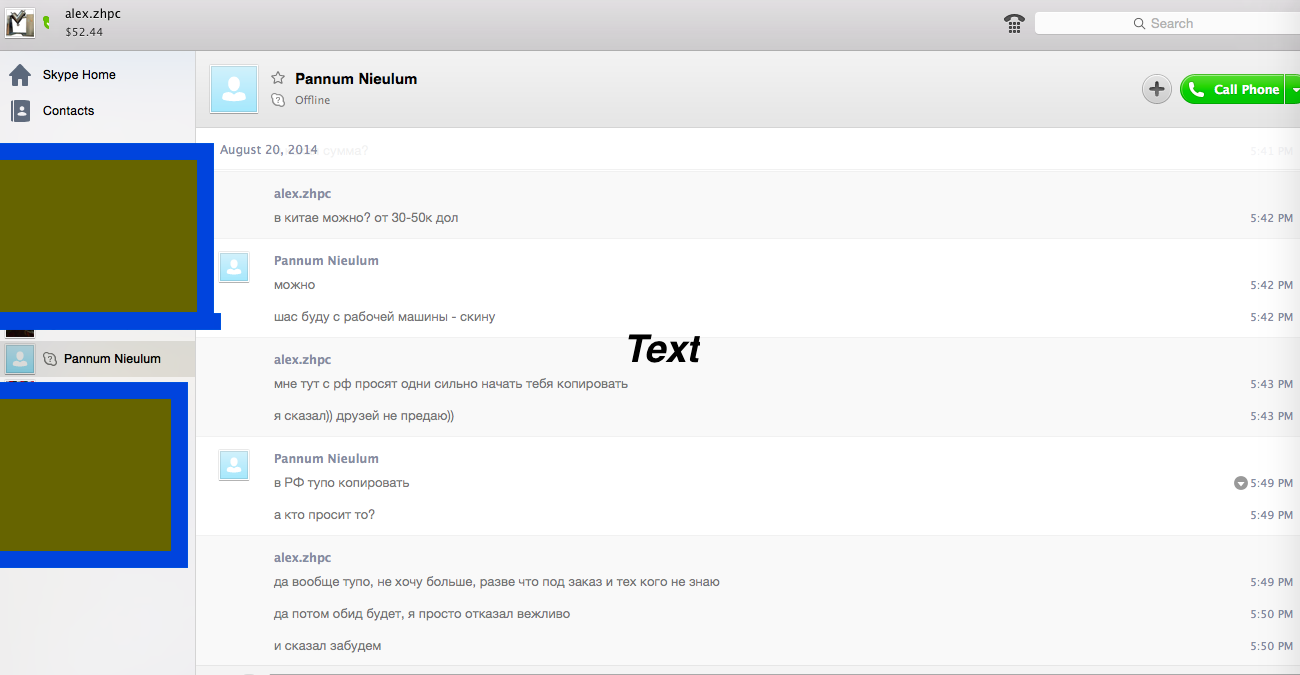Screen dimensions: 1300x675
Task: Select Pannum Nieulum conversation in sidebar
Action: (x=112, y=359)
